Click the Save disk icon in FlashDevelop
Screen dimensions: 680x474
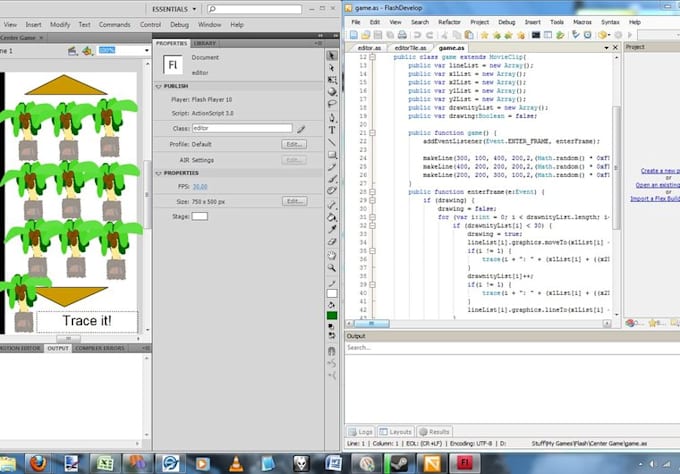coord(378,35)
